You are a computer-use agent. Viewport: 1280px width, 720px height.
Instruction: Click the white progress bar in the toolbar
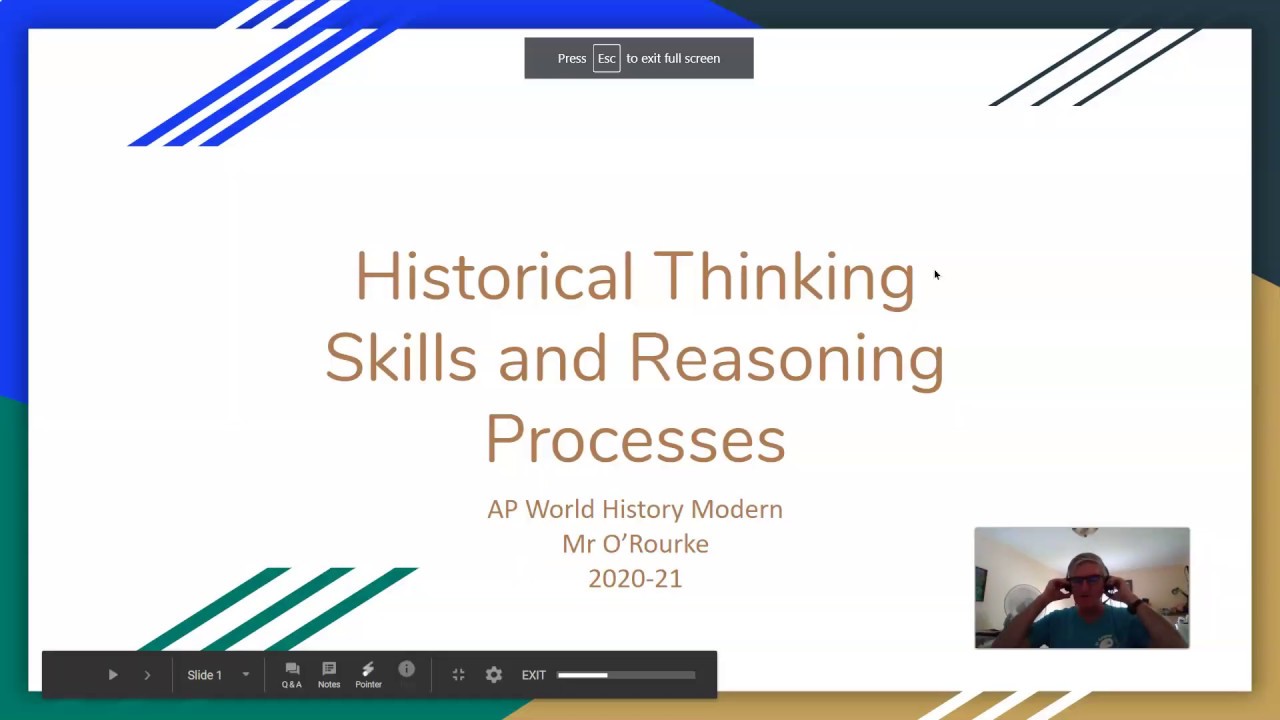click(x=626, y=675)
